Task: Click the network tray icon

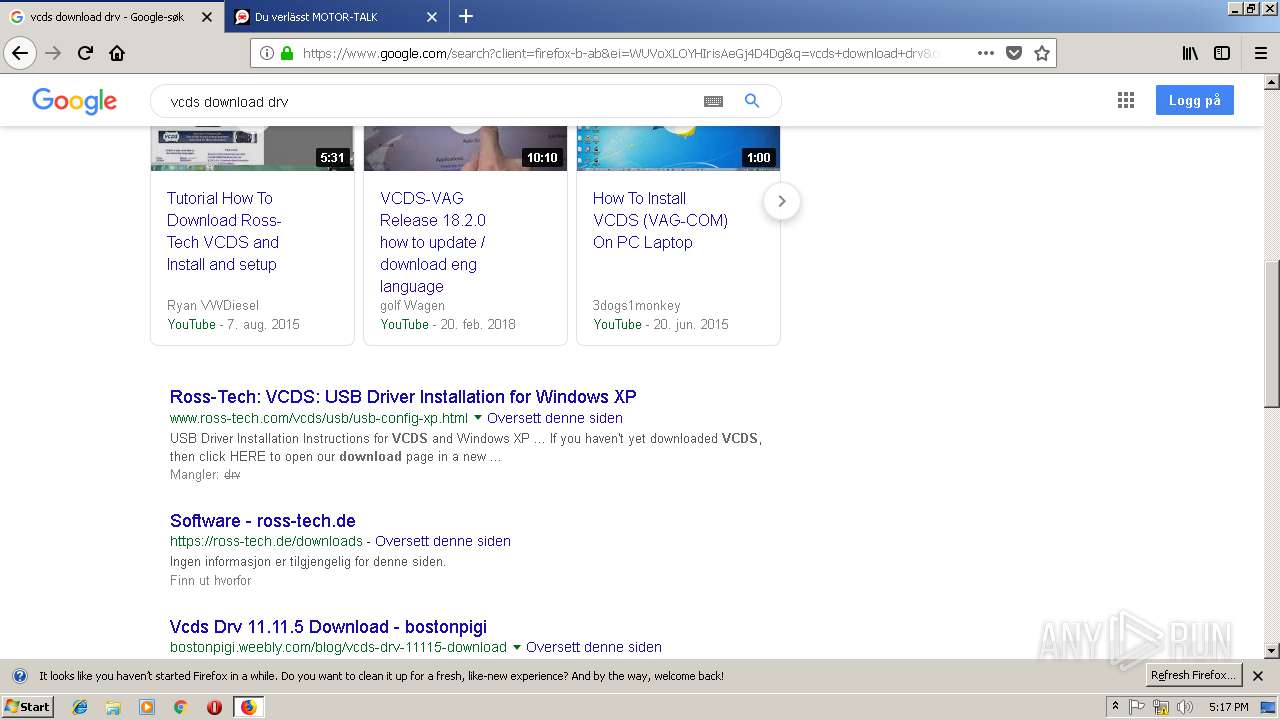Action: 1161,707
